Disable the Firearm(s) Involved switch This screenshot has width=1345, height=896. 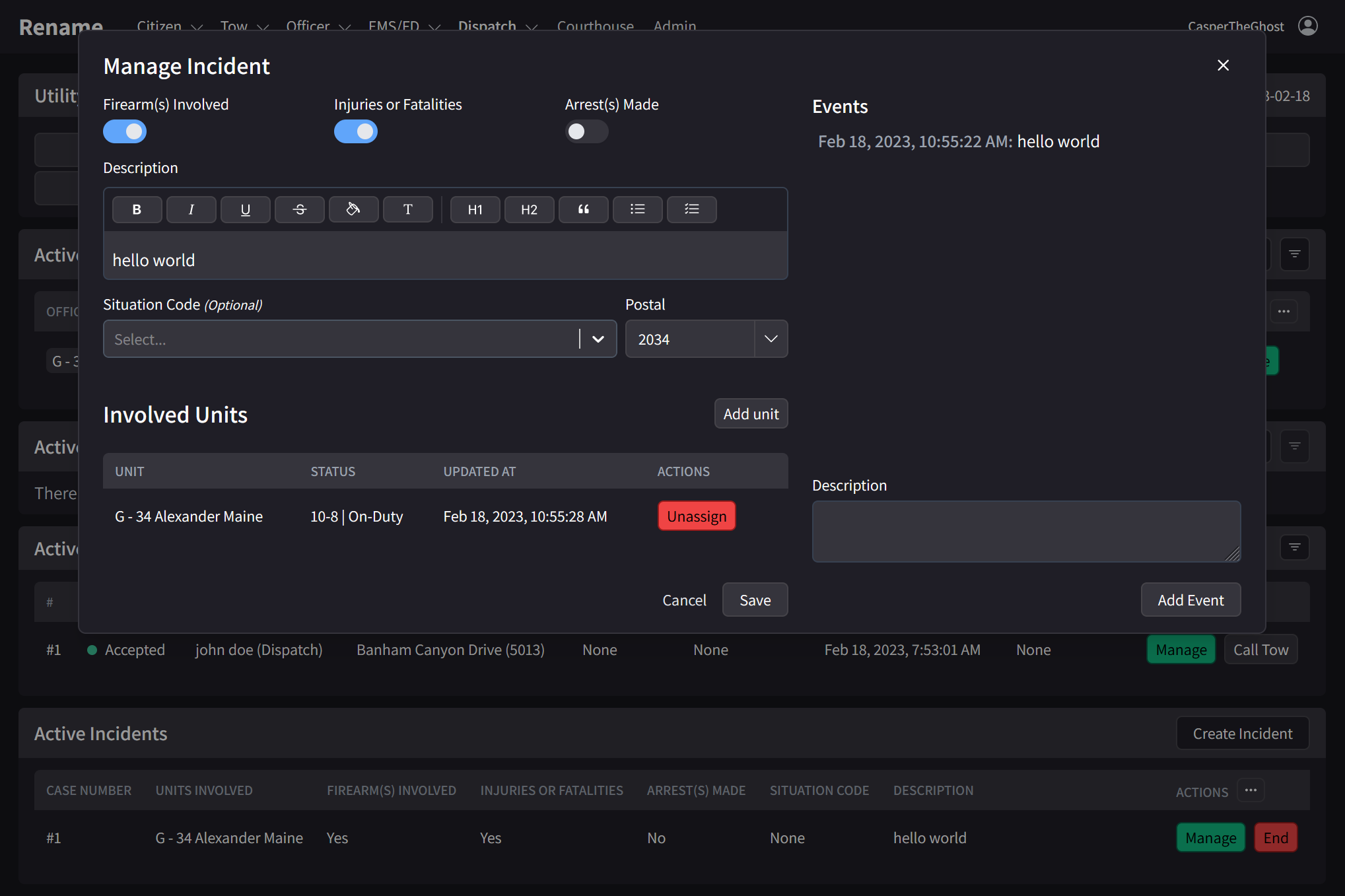click(x=125, y=131)
